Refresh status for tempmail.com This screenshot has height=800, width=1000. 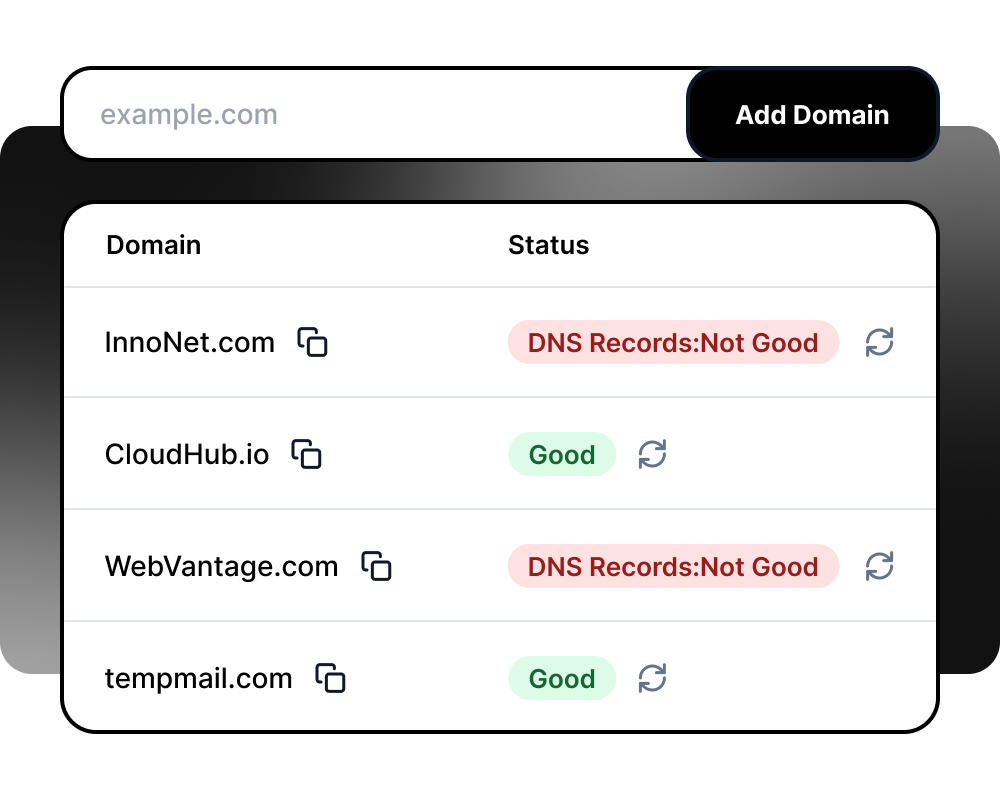pos(652,678)
